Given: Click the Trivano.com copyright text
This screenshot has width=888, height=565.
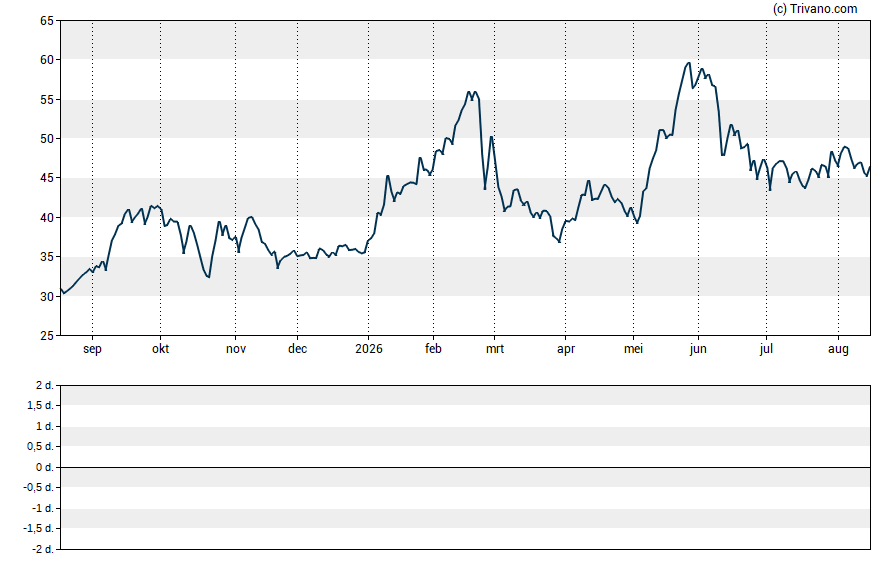Looking at the screenshot, I should (x=815, y=8).
